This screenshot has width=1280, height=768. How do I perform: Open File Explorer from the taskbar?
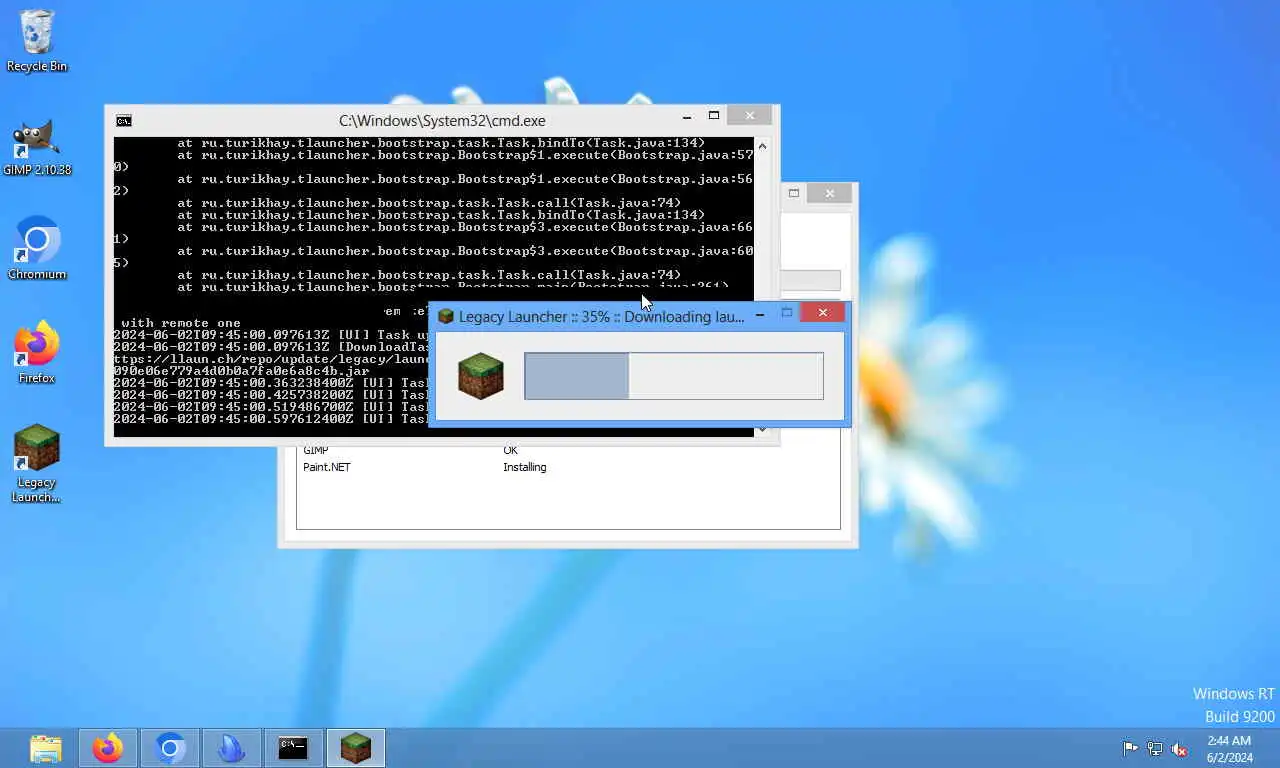pyautogui.click(x=46, y=748)
